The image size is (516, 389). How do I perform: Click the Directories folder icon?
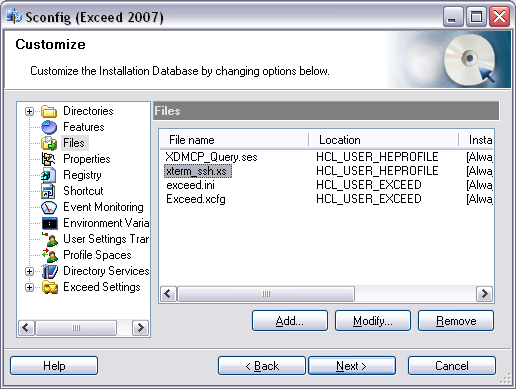[49, 111]
